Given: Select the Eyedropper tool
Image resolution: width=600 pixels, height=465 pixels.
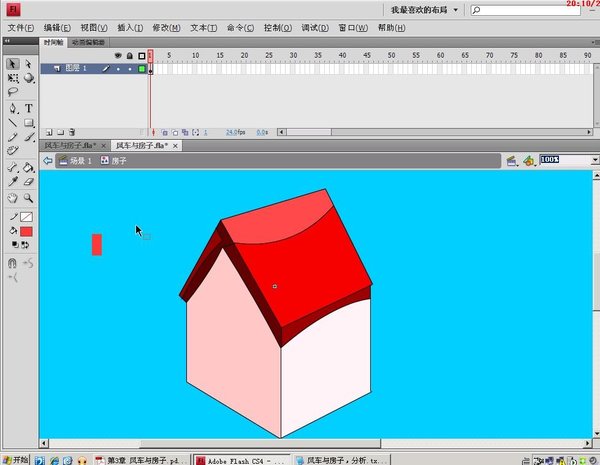Looking at the screenshot, I should (13, 181).
